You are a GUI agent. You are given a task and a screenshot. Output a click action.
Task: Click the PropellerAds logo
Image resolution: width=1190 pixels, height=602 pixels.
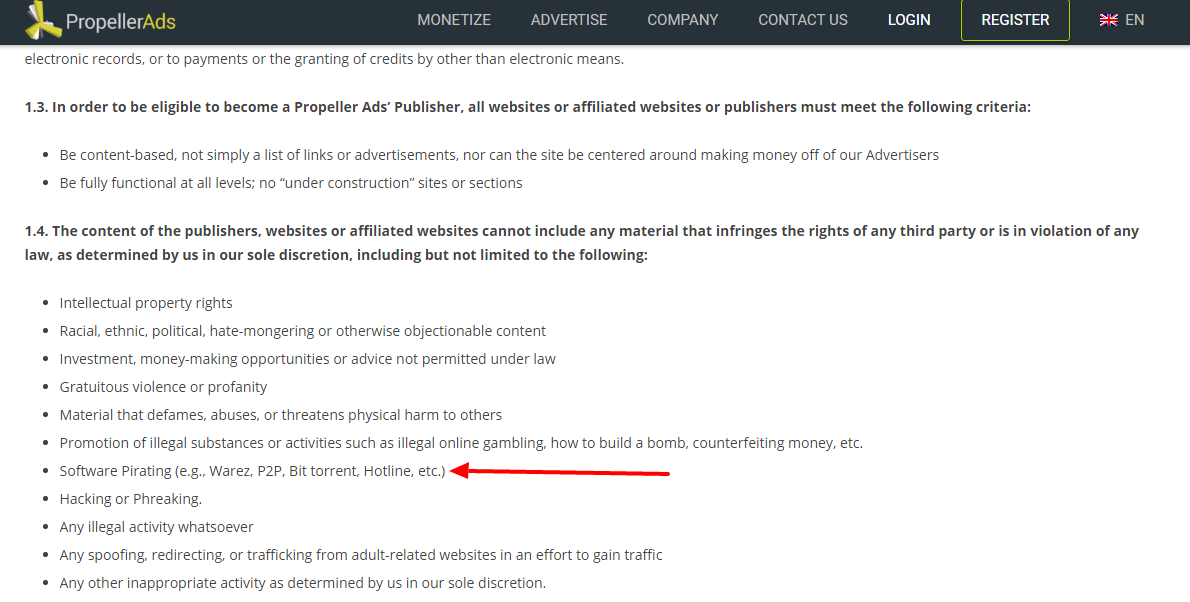(x=100, y=20)
